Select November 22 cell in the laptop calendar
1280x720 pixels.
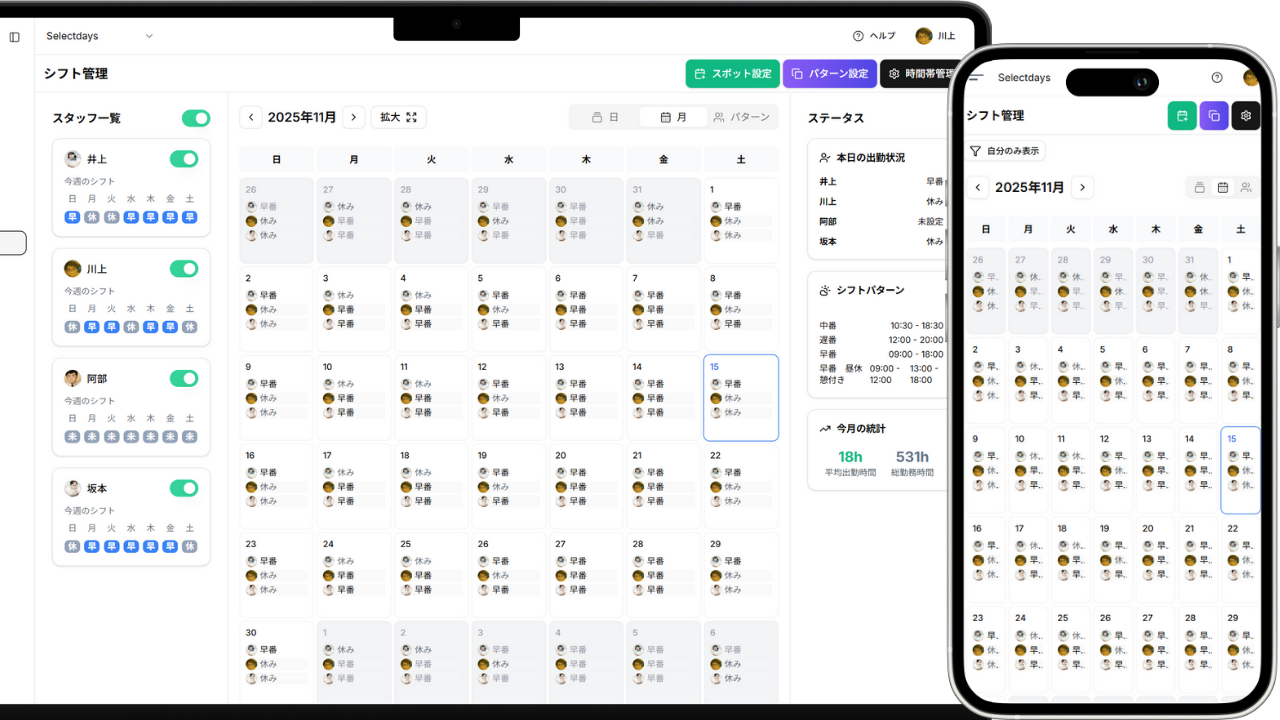click(741, 486)
